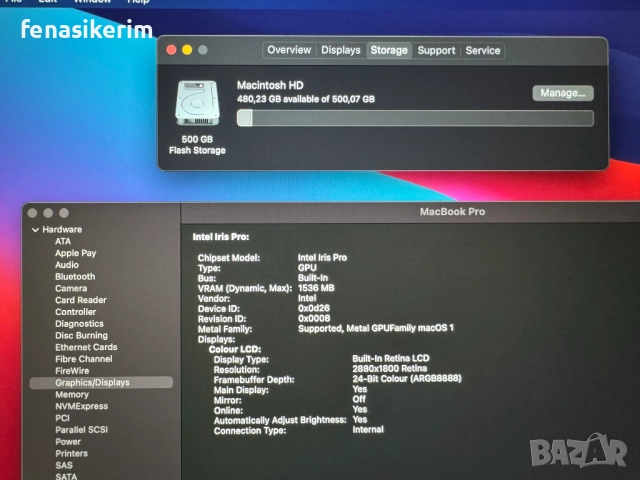Image resolution: width=640 pixels, height=480 pixels.
Task: Select Fibre Channel entry
Action: pos(84,359)
